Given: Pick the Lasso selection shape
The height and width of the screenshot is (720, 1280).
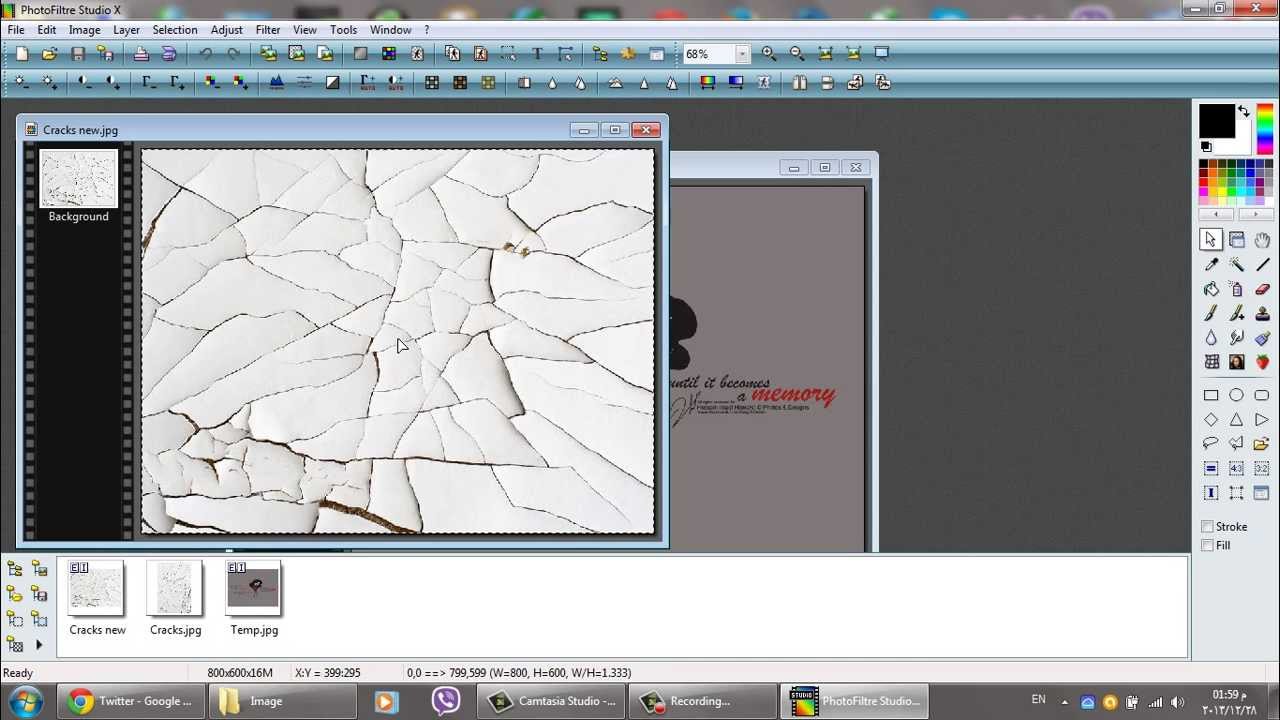Looking at the screenshot, I should pyautogui.click(x=1211, y=443).
